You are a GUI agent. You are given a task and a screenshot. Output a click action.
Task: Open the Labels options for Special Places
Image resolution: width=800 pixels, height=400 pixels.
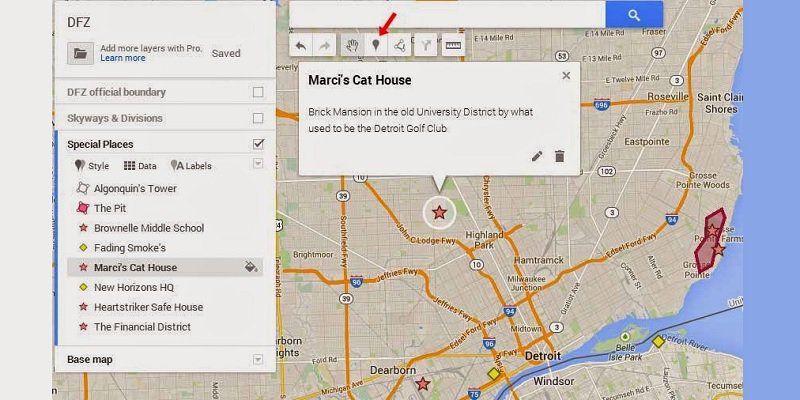[191, 166]
